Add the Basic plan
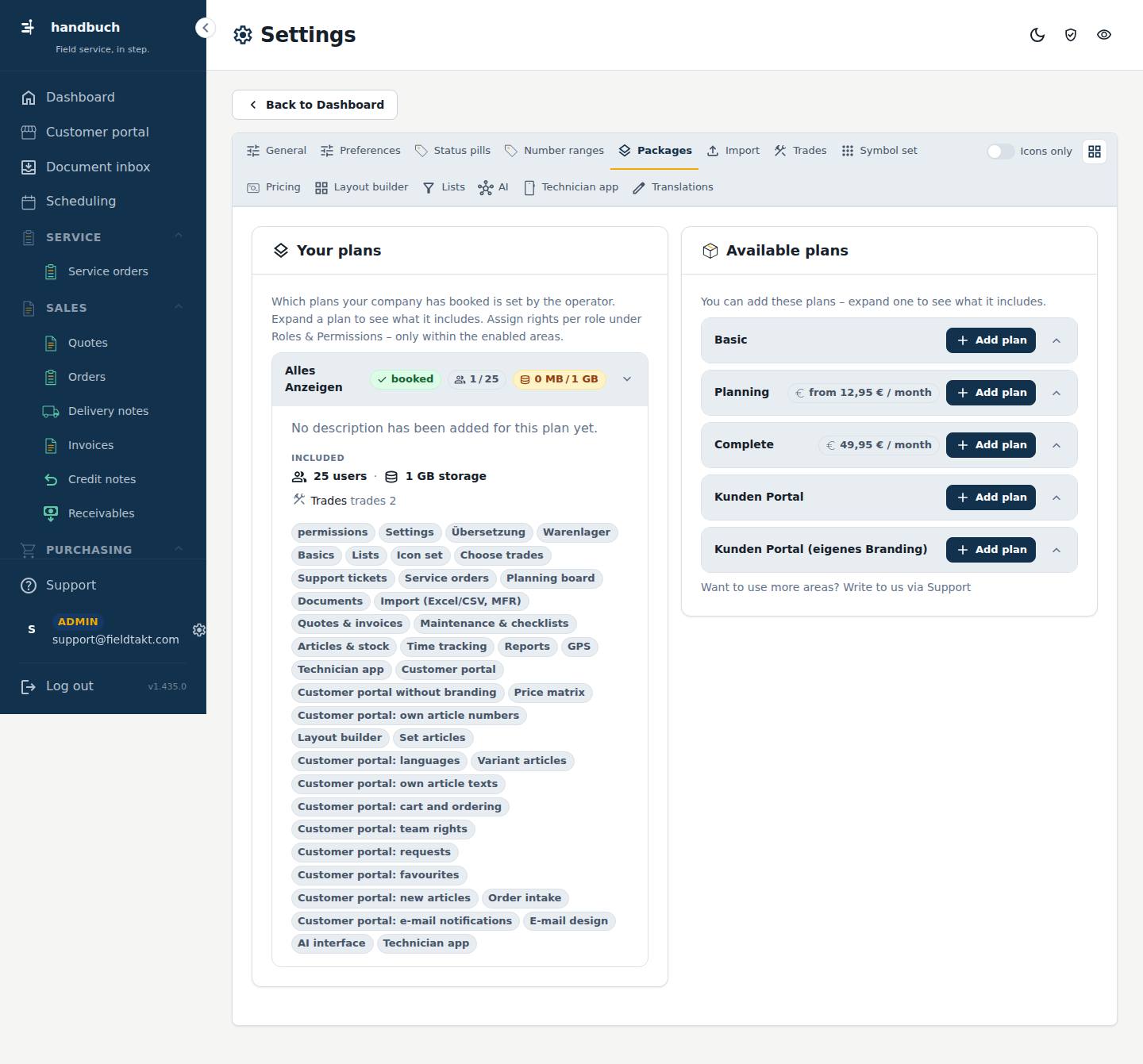 point(991,340)
